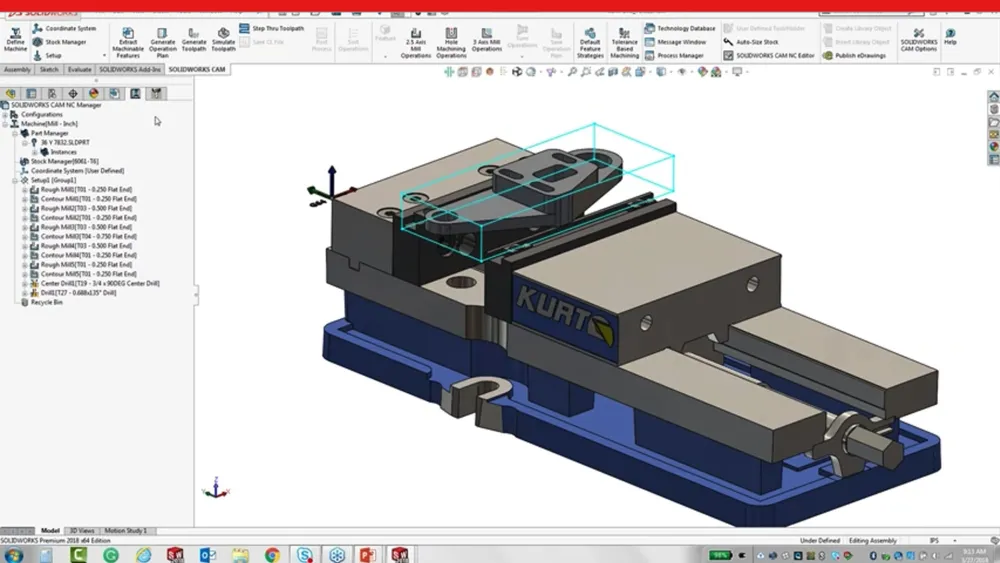Expand Rough Mill1[T01 - 0.250 Flat End]
1000x563 pixels.
[25, 189]
